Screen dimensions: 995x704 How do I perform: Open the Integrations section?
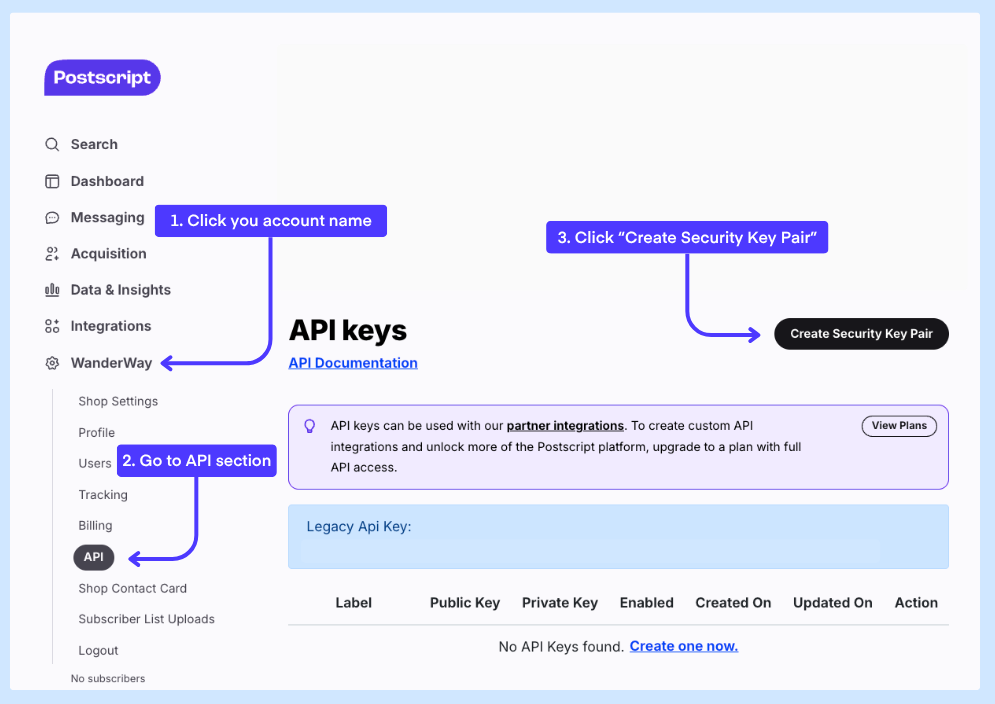point(111,326)
